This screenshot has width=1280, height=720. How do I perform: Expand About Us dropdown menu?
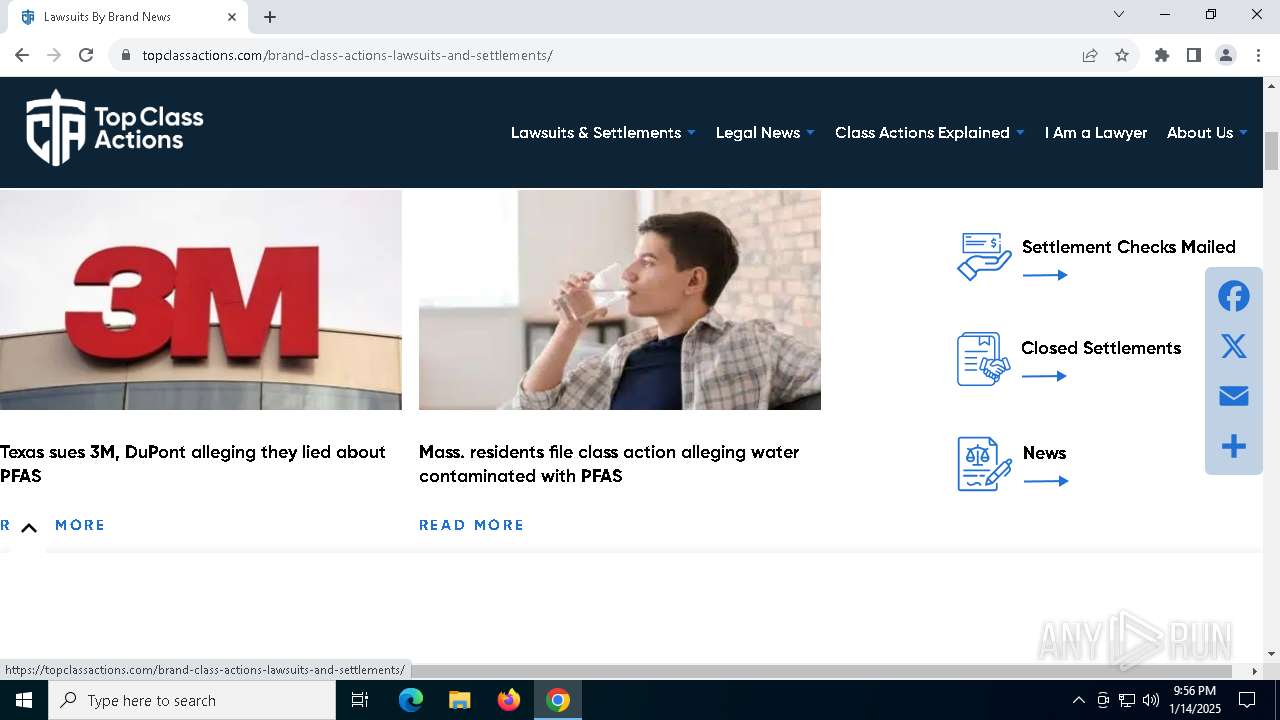[x=1207, y=133]
